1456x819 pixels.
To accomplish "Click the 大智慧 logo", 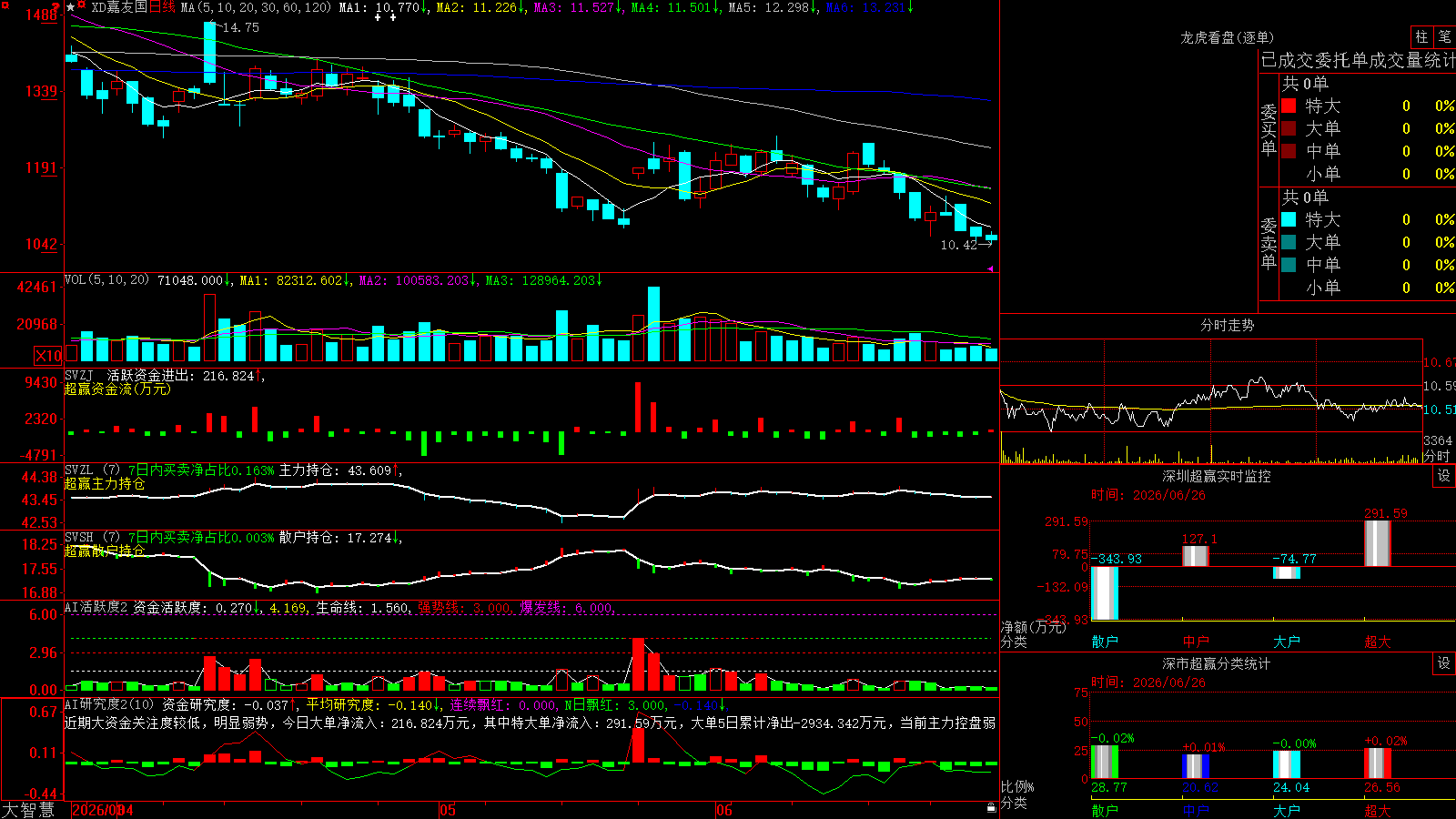I will coord(28,810).
